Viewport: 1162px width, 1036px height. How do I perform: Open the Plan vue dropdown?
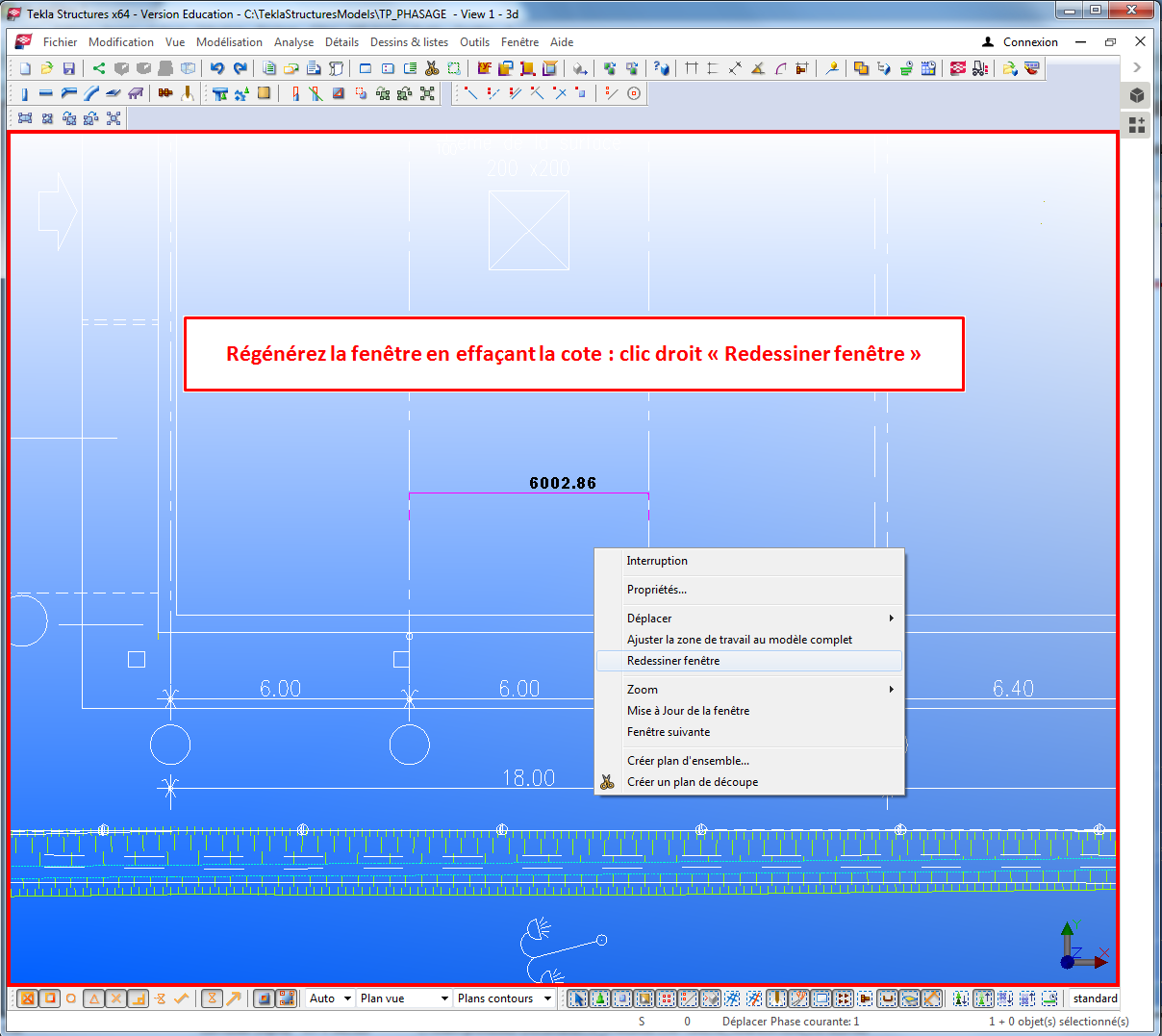click(x=404, y=998)
